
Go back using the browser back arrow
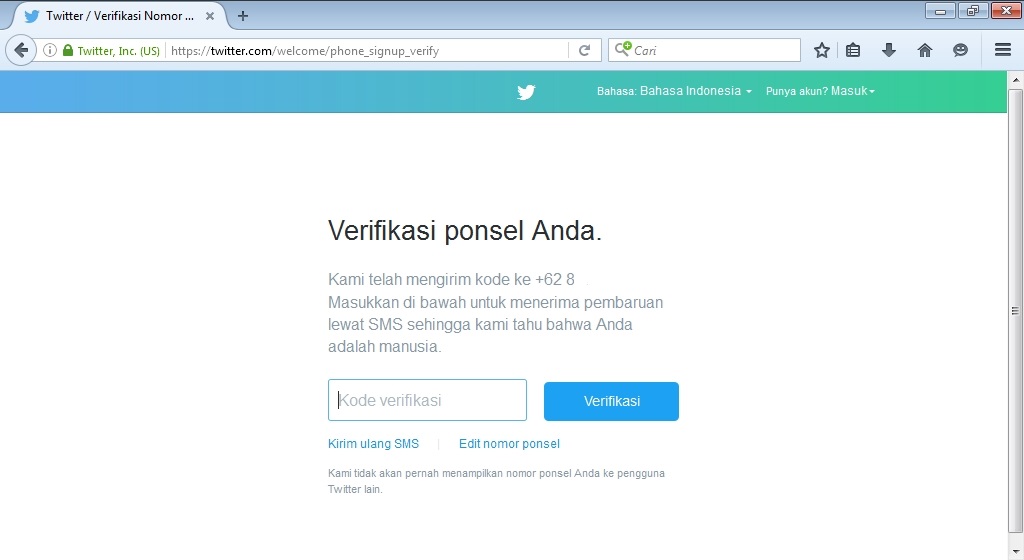pyautogui.click(x=21, y=50)
